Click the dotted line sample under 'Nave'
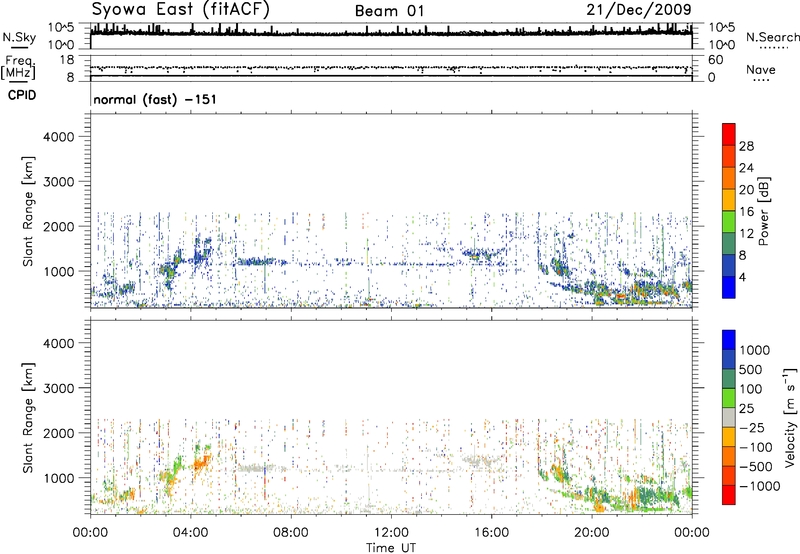Viewport: 800px width, 554px height. point(761,80)
